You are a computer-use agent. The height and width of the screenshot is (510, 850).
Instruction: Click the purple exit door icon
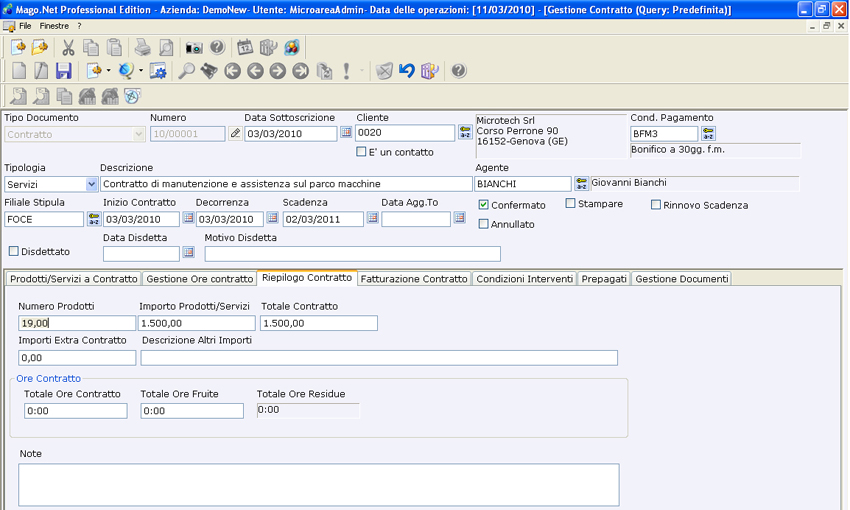[429, 70]
